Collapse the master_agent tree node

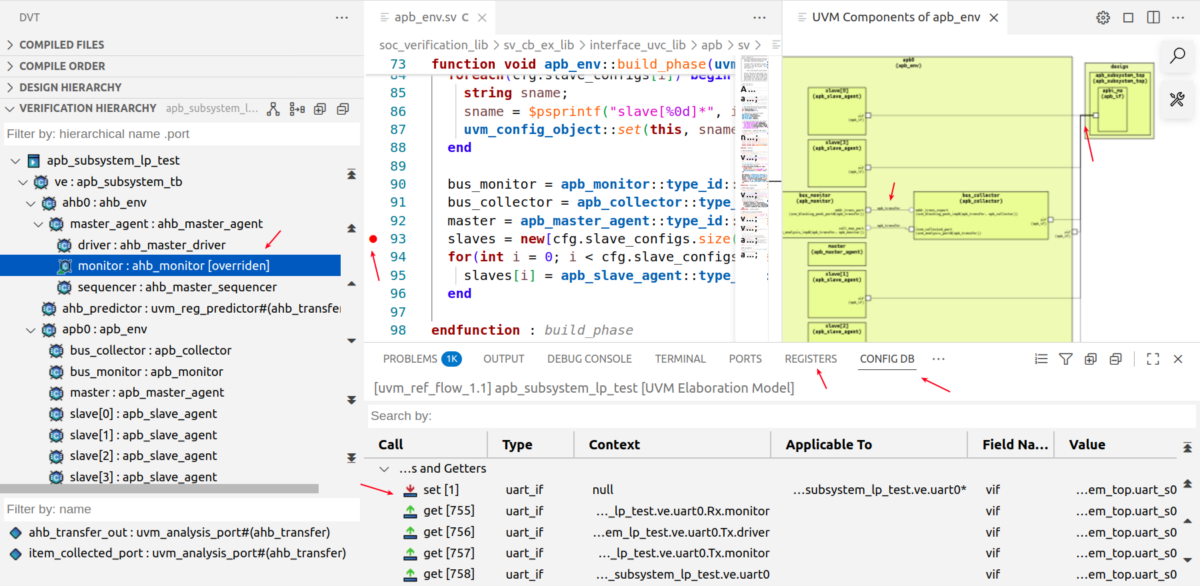[38, 224]
